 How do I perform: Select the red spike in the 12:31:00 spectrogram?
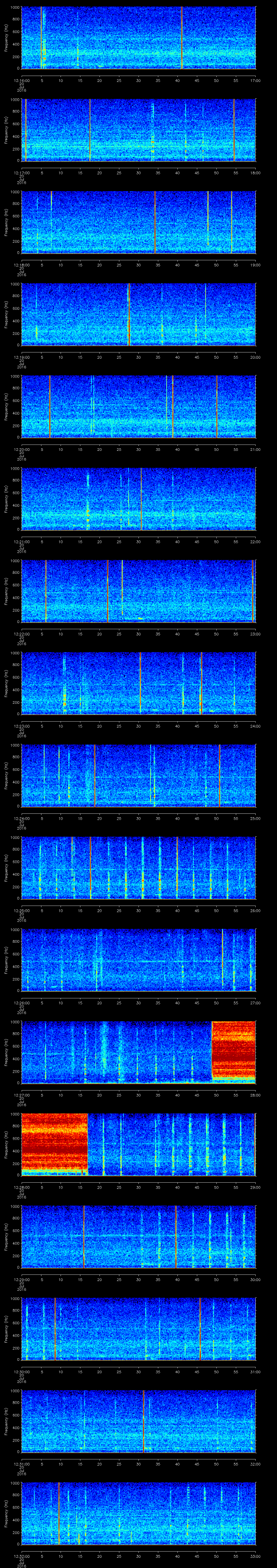pyautogui.click(x=144, y=1419)
